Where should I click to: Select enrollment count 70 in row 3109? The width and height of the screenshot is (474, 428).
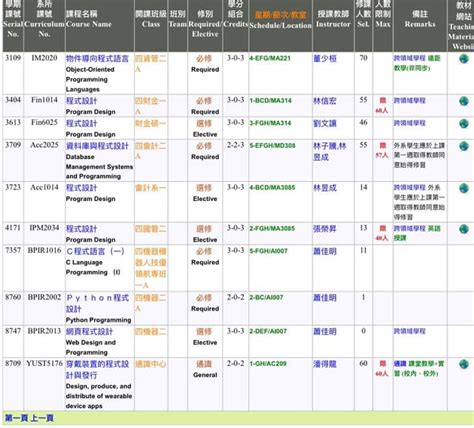[363, 58]
